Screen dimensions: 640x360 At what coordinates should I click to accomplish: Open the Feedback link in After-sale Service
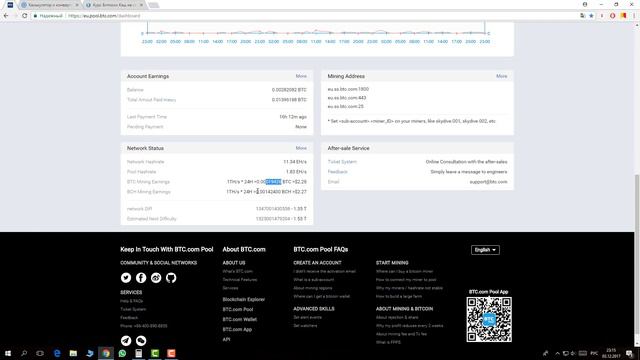tap(338, 172)
